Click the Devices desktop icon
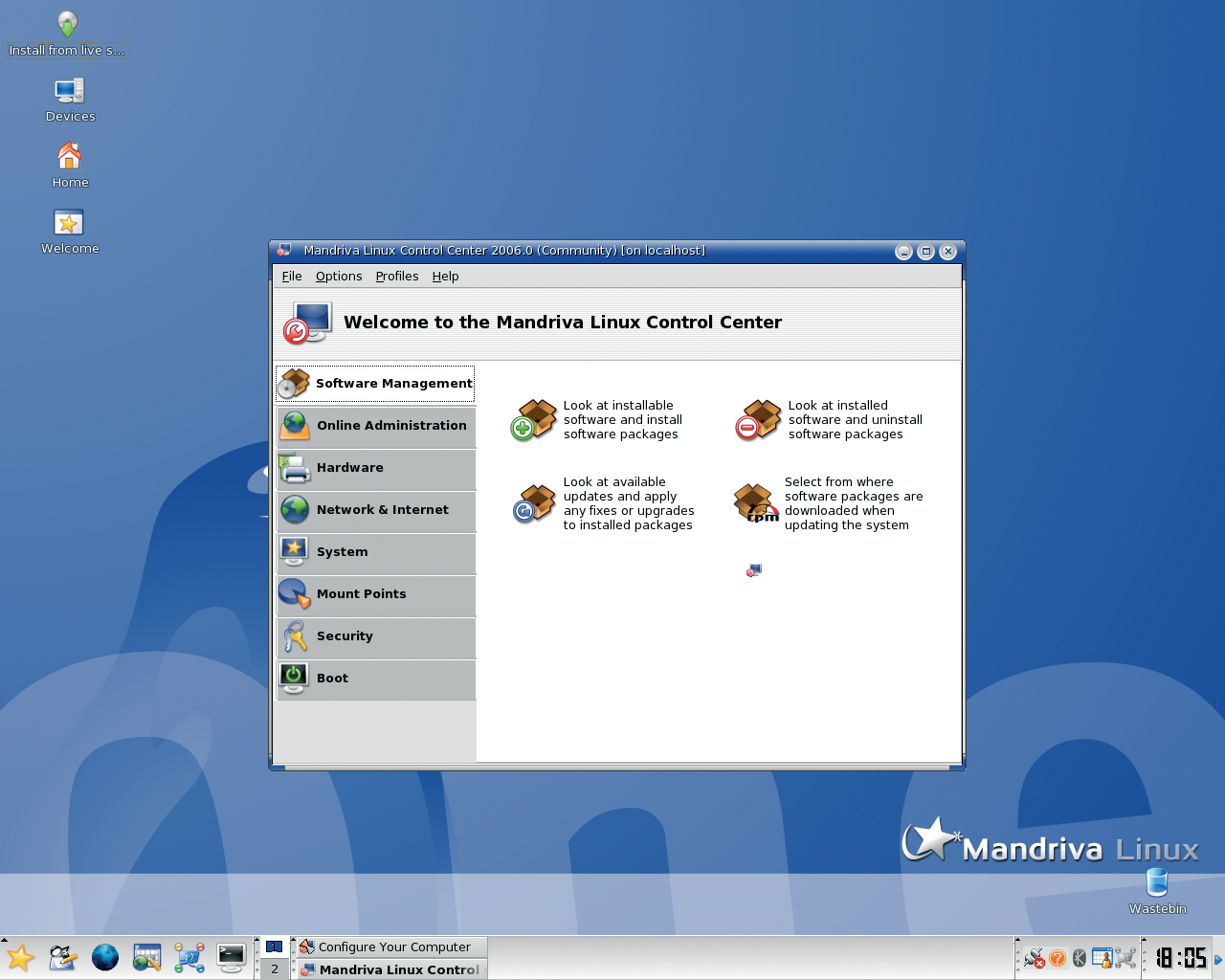 pos(70,100)
